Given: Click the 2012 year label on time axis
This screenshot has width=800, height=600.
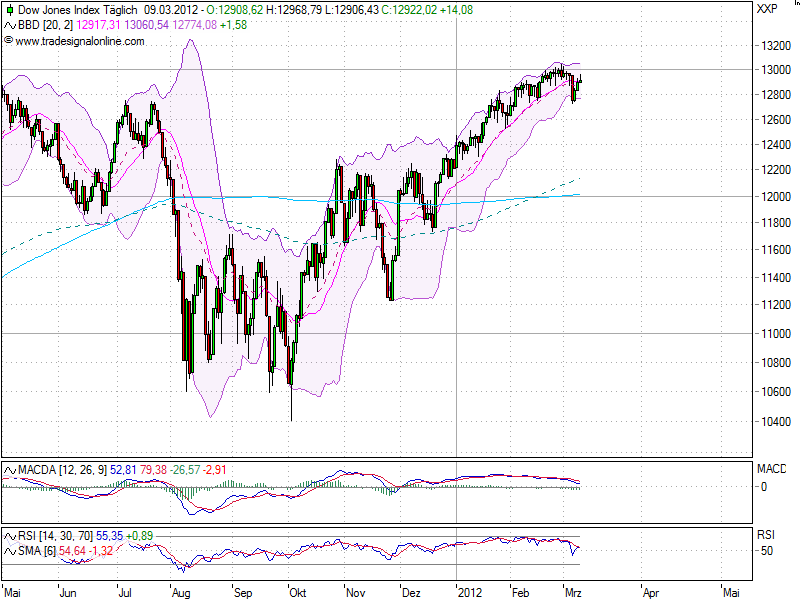Looking at the screenshot, I should [470, 593].
